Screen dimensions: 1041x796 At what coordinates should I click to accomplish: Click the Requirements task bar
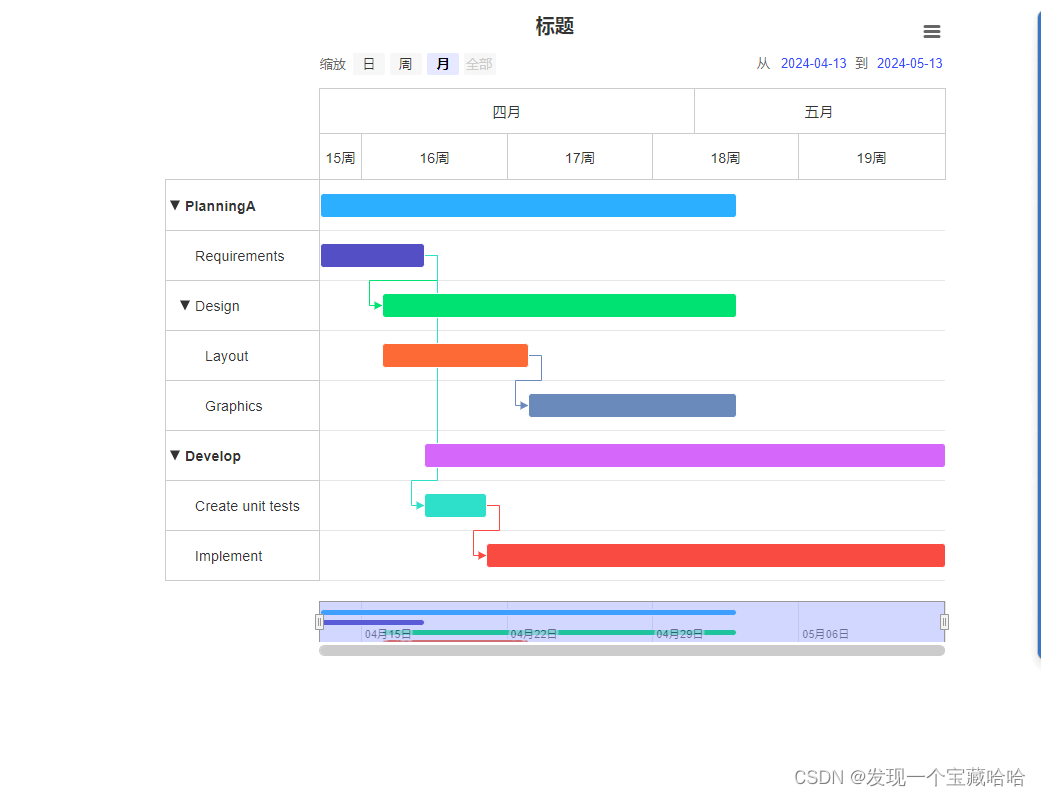tap(372, 255)
